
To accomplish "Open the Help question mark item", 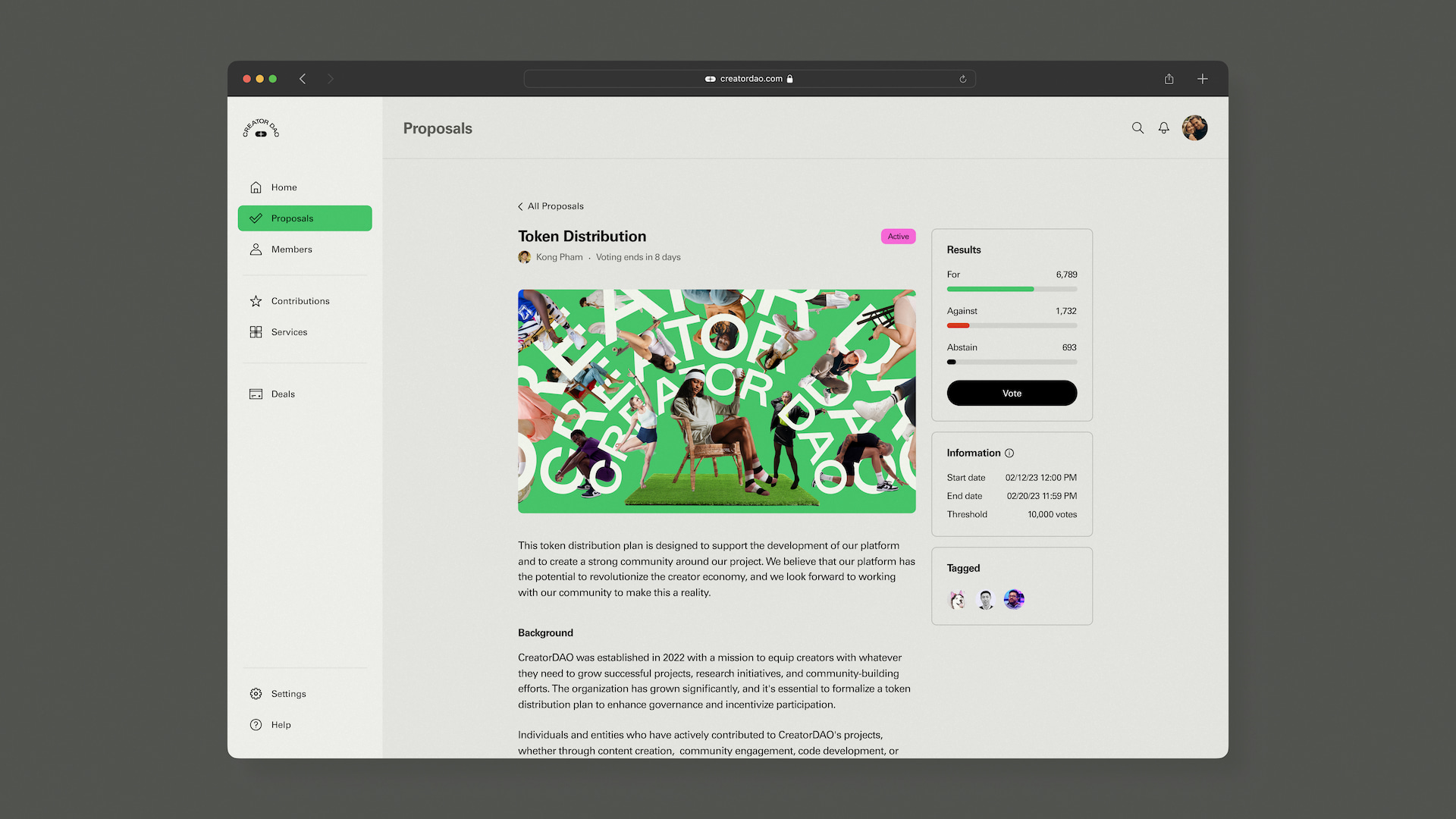I will (x=256, y=724).
